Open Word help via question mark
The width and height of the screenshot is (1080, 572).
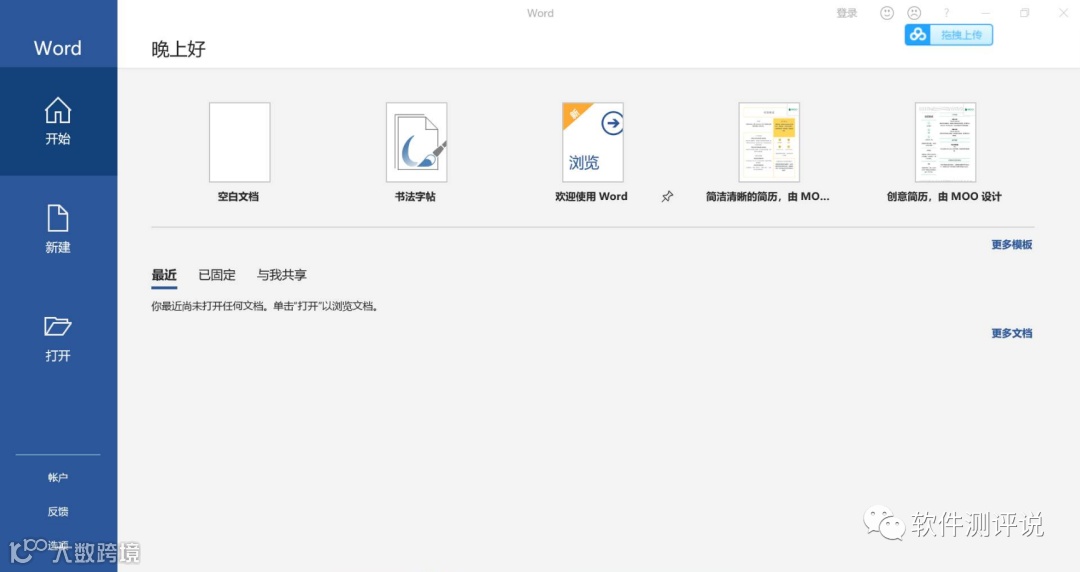(x=946, y=13)
